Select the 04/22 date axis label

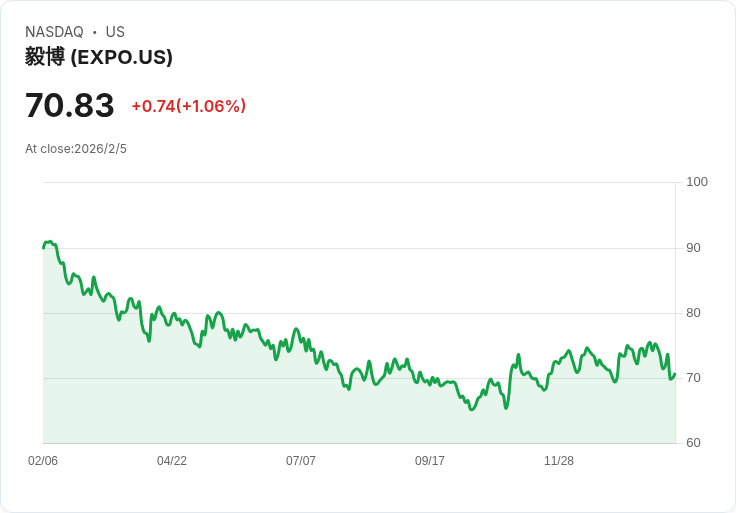pos(172,461)
